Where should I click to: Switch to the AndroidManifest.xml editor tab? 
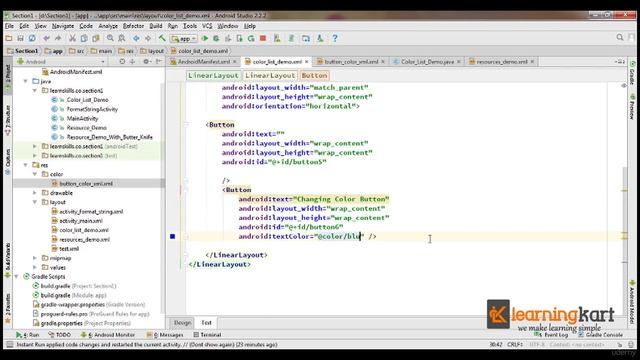click(203, 62)
